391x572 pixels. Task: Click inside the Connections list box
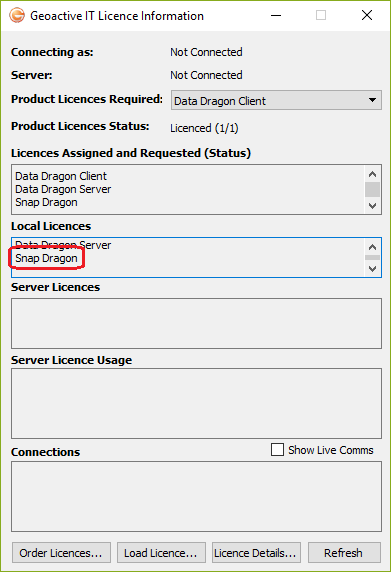tap(196, 496)
